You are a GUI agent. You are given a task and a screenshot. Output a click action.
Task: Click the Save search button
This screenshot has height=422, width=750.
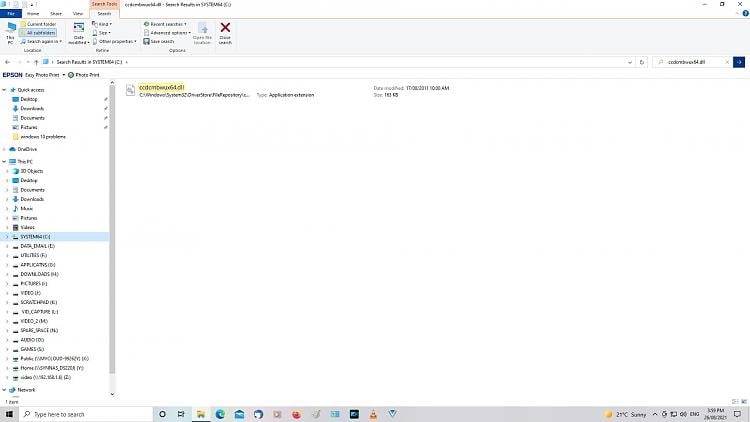tap(160, 41)
